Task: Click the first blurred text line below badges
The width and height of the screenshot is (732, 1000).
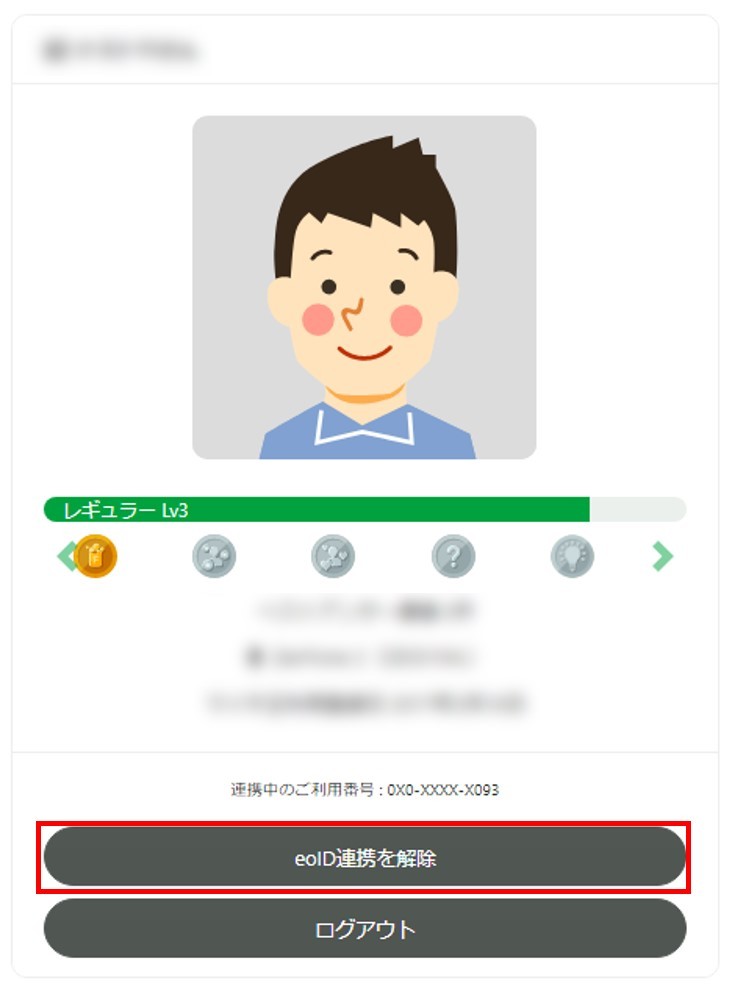Action: pos(365,610)
